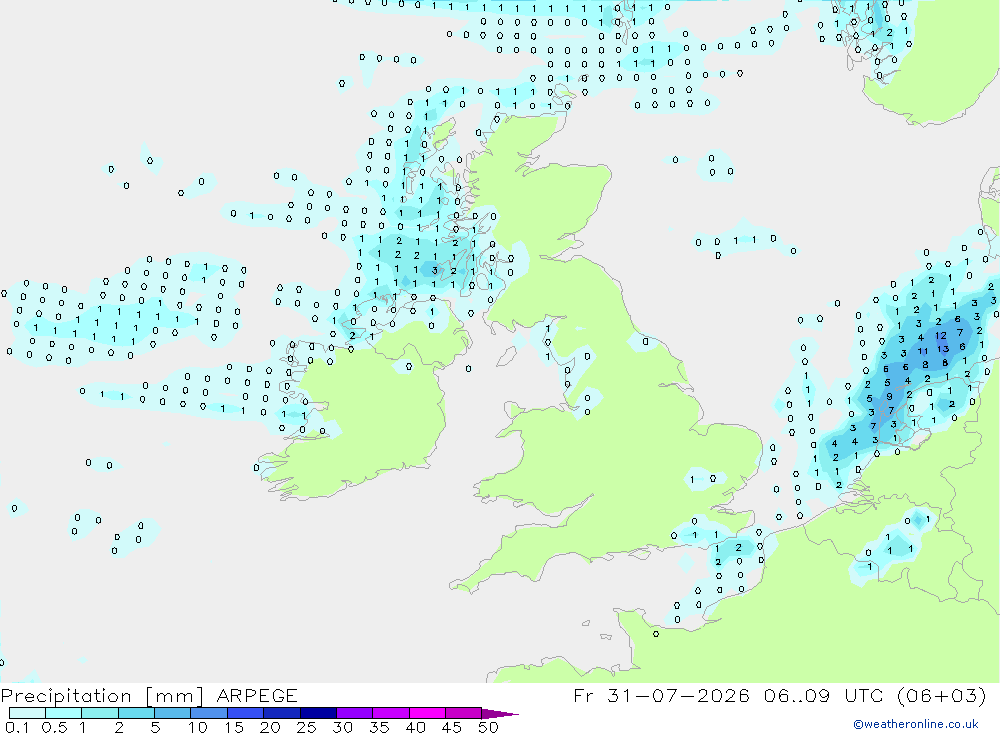This screenshot has height=733, width=1000.
Task: Click the 2–5 mm legend swatch
Action: (136, 713)
